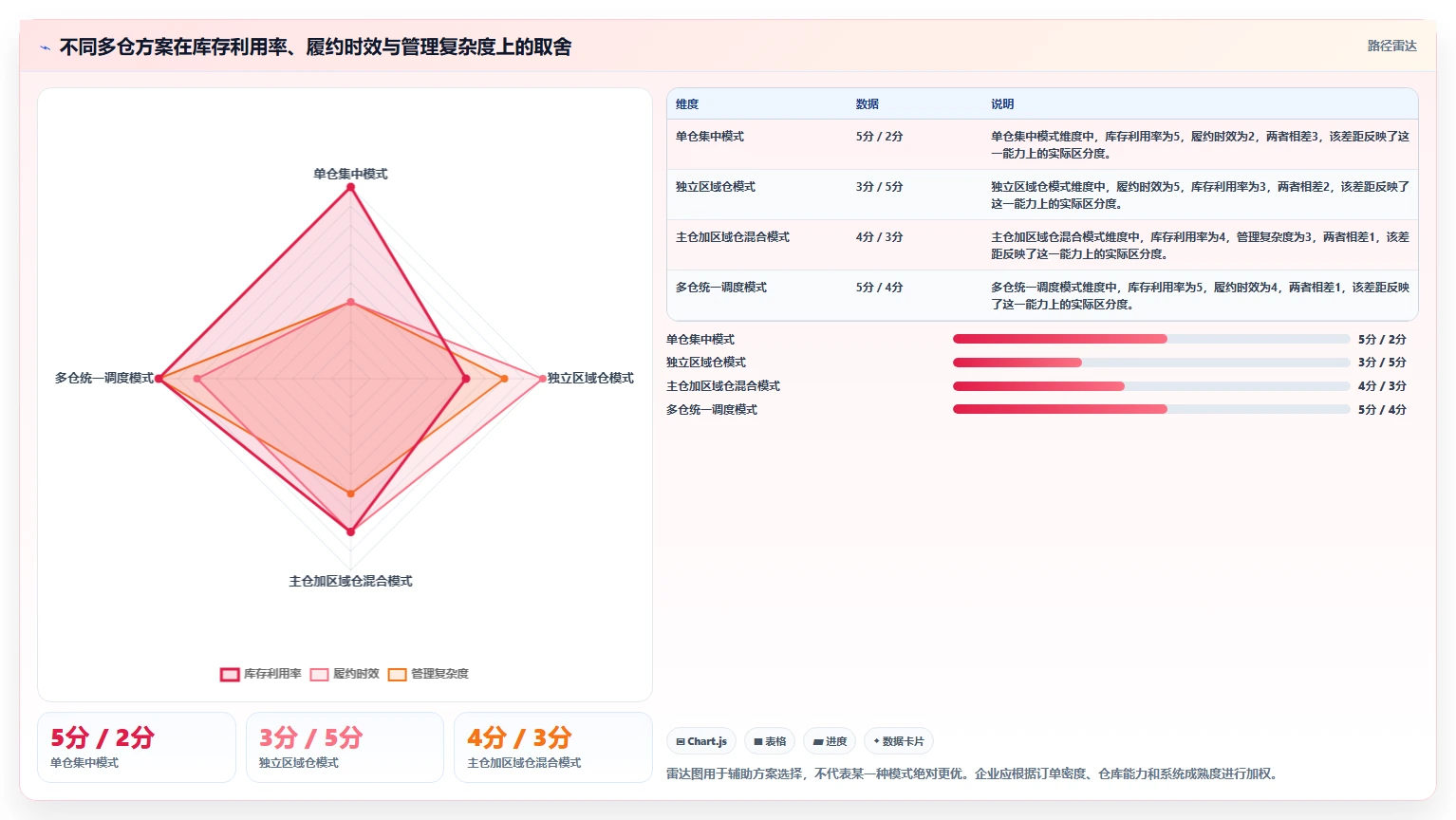Image resolution: width=1456 pixels, height=820 pixels.
Task: Click the 单仓集中模式 radar axis label
Action: coord(350,174)
